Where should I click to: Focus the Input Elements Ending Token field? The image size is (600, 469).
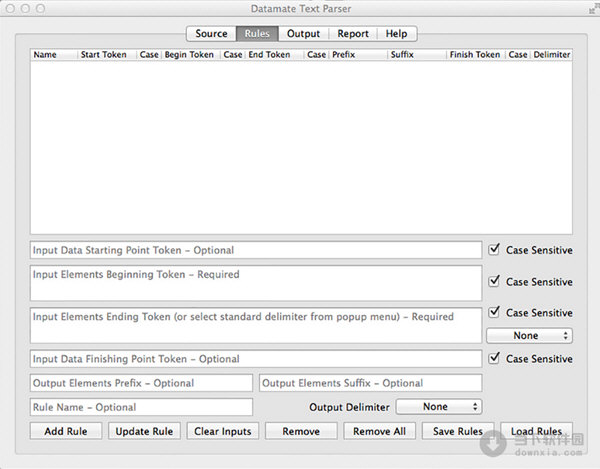tap(256, 326)
